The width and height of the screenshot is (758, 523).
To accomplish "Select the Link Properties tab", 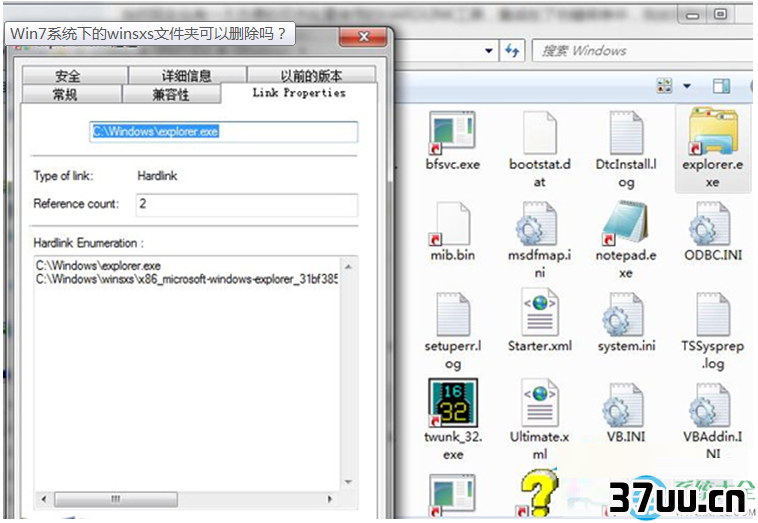I will click(x=299, y=93).
